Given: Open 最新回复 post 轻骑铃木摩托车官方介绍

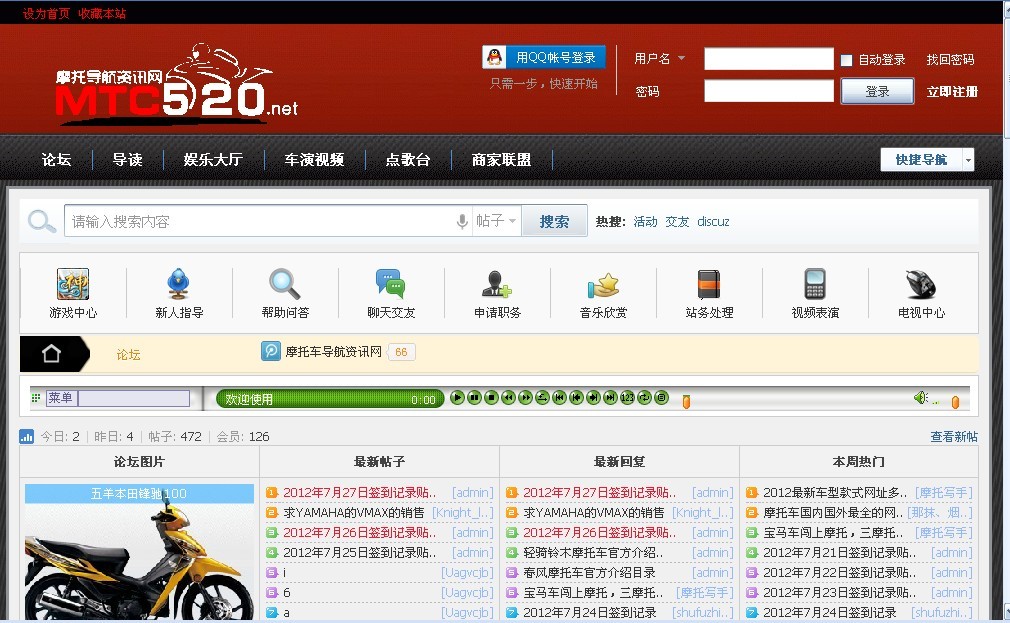Looking at the screenshot, I should (x=593, y=553).
